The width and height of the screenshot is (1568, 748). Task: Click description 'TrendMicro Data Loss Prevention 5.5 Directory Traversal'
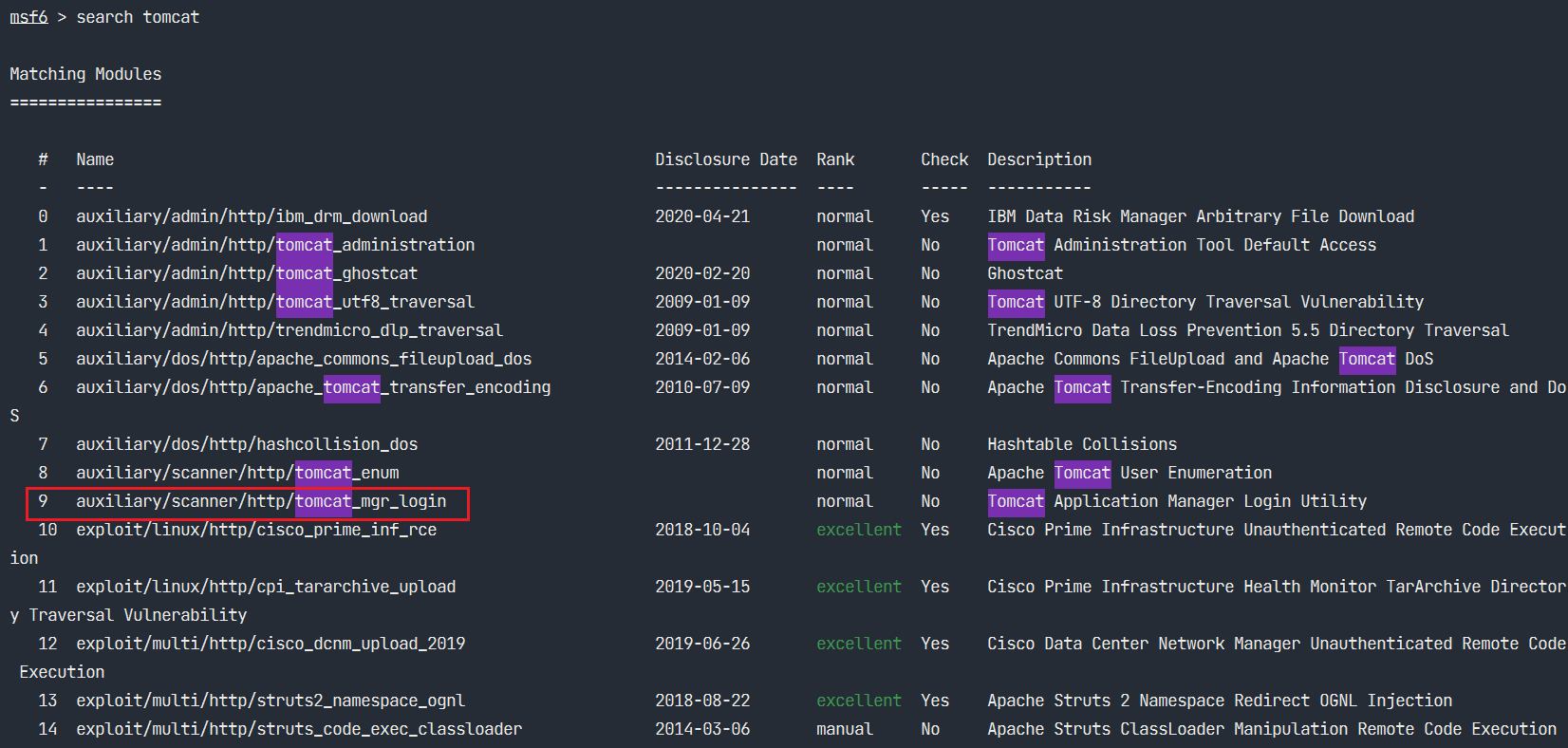1248,330
